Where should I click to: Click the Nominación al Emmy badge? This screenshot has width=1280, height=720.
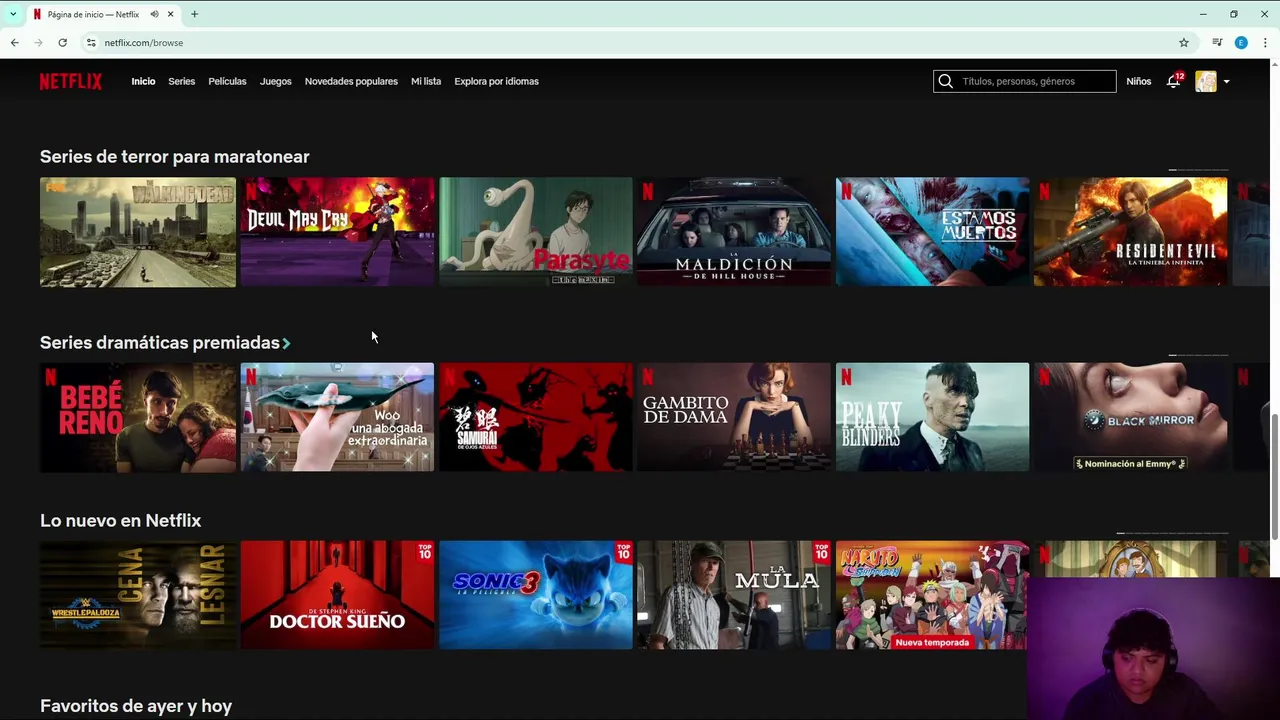click(x=1130, y=464)
